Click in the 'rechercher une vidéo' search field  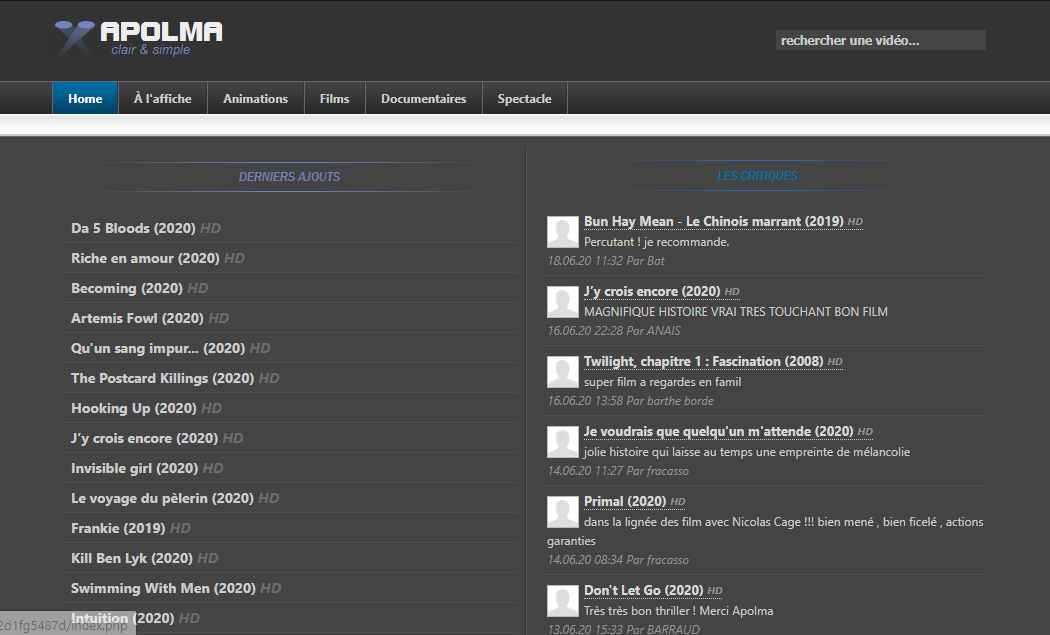(880, 41)
